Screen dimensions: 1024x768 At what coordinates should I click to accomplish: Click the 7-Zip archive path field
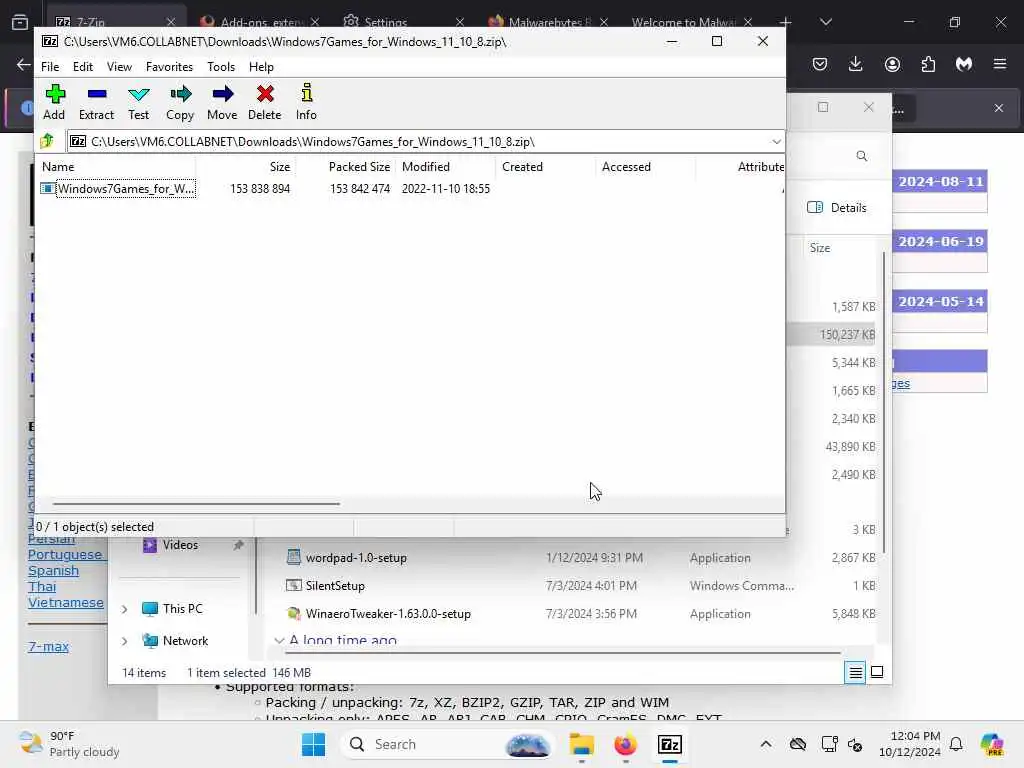click(x=418, y=142)
